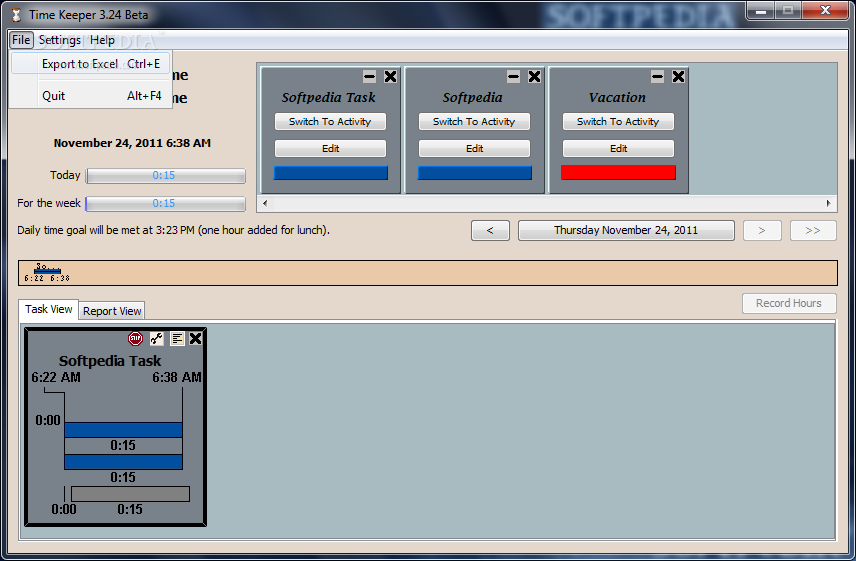Minimize the Vacation activity card
The image size is (856, 561).
[x=658, y=77]
